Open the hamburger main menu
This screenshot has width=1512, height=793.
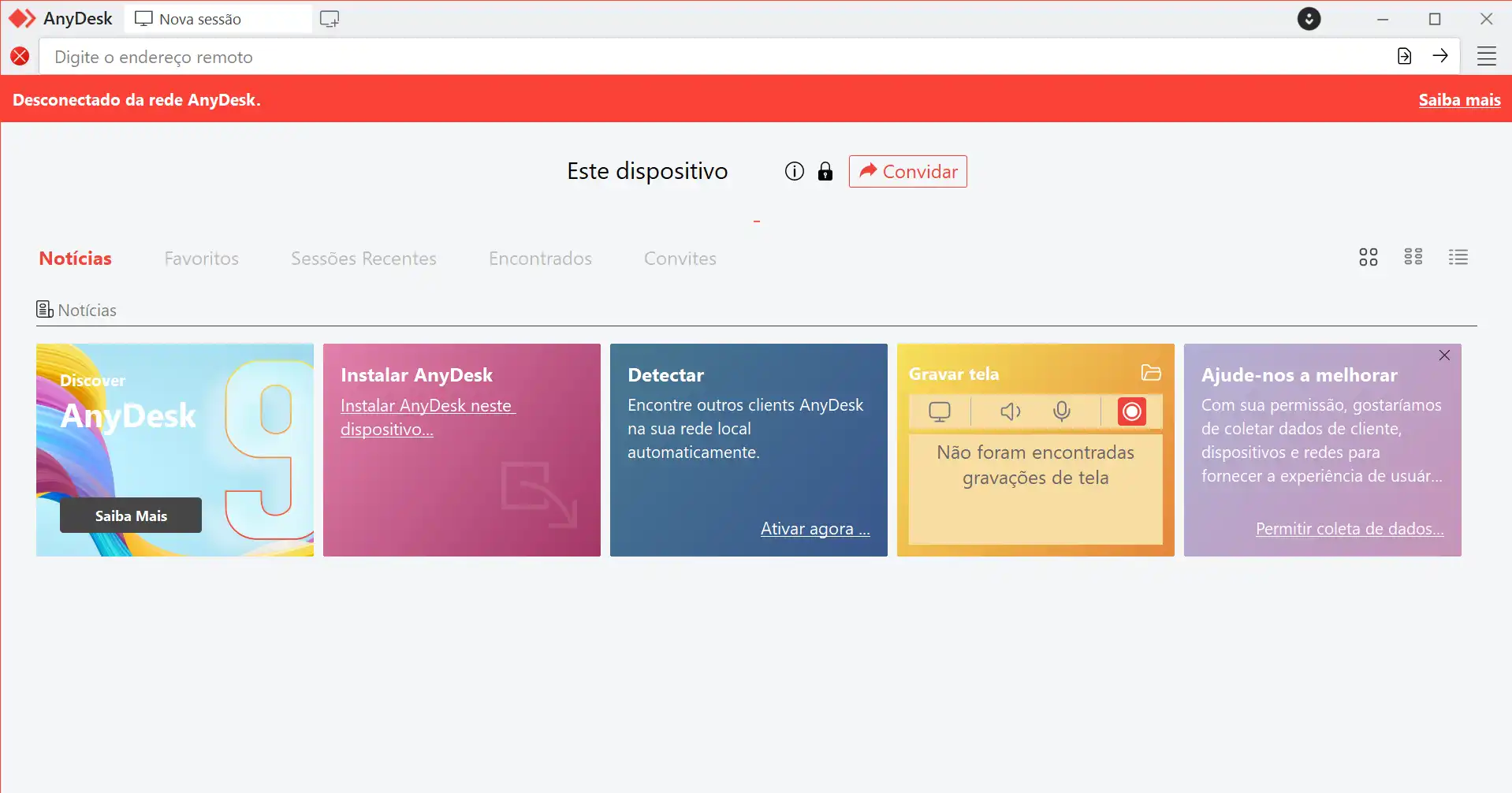coord(1487,56)
